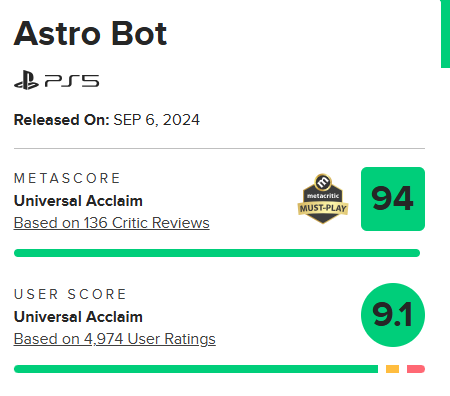The height and width of the screenshot is (396, 450).
Task: Click the Astro Bot title heading
Action: pos(90,34)
